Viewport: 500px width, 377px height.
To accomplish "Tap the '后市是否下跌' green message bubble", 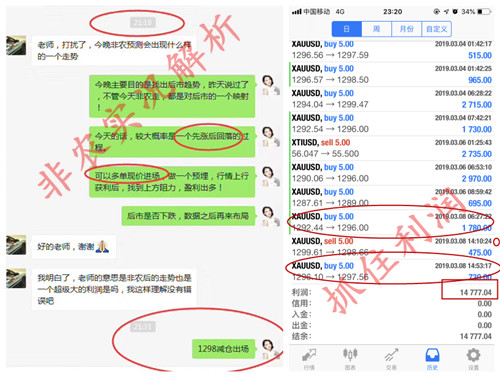I will [188, 216].
